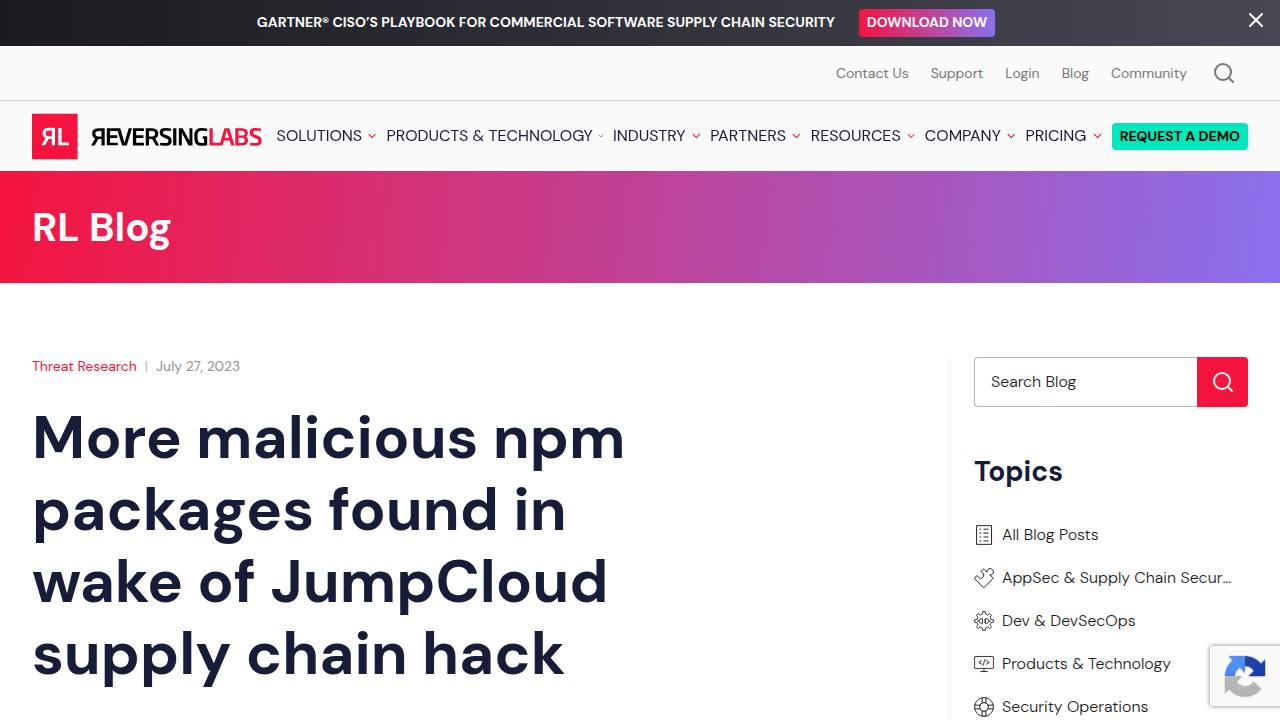Open the COMPANY menu item
1280x720 pixels.
(963, 136)
